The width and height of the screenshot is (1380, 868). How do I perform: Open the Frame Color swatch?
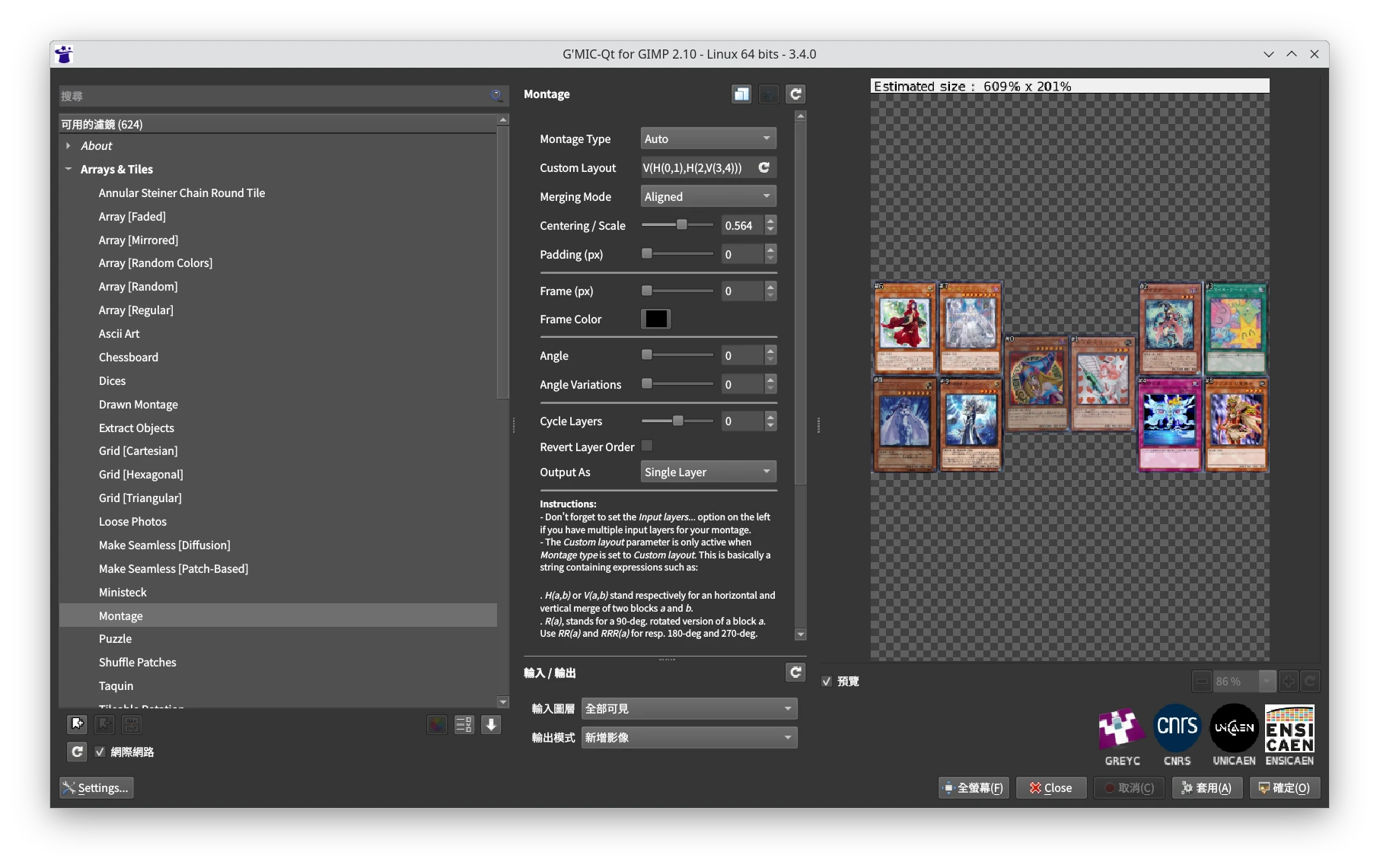click(x=655, y=320)
